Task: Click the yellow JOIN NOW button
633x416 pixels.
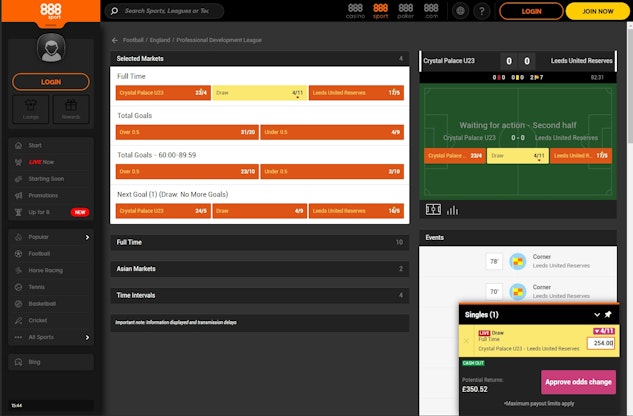Action: coord(596,11)
